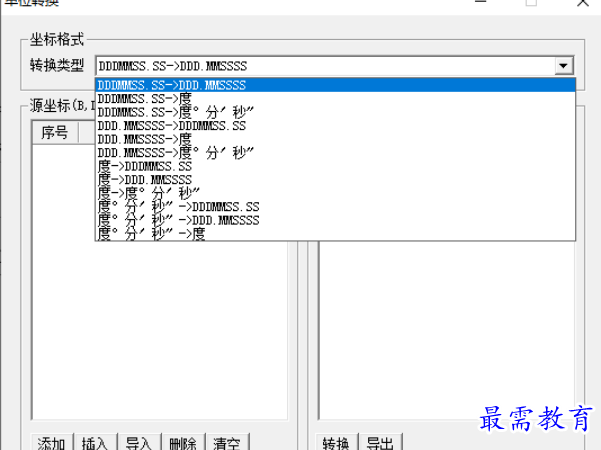This screenshot has width=601, height=450.
Task: Select 度->DDD.MMSSSS option
Action: pos(335,180)
